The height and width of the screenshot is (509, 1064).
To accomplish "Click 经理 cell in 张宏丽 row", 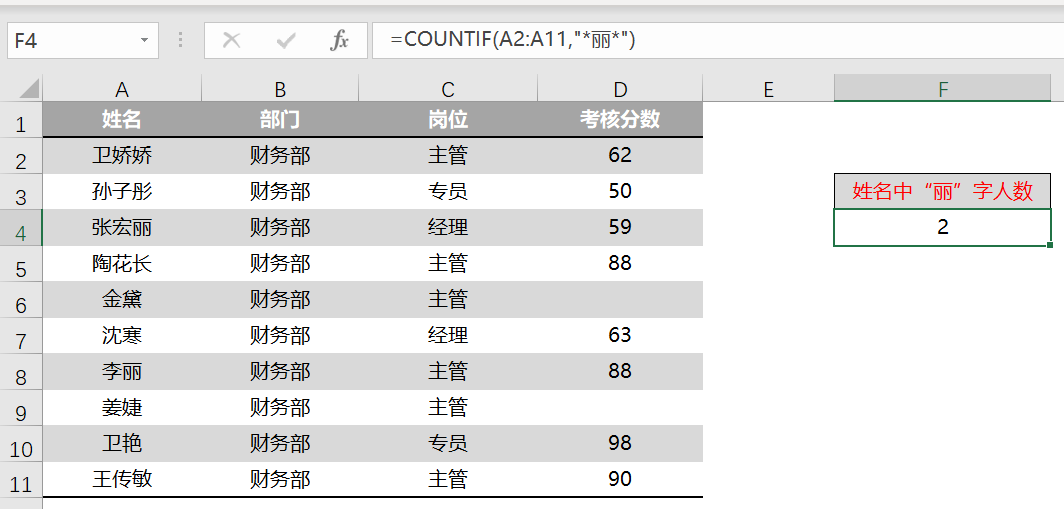I will click(448, 227).
